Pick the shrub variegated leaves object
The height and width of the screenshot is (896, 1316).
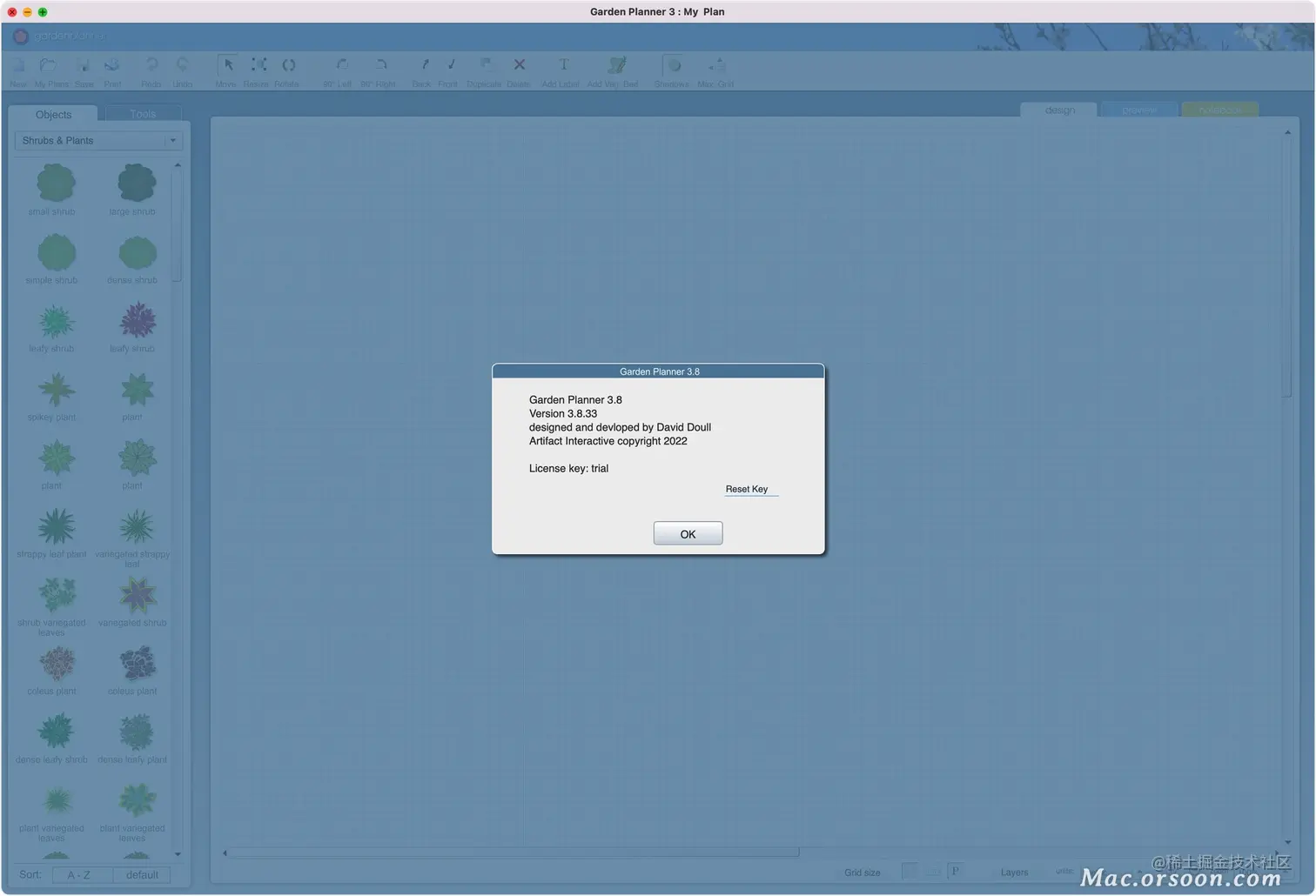pos(56,595)
